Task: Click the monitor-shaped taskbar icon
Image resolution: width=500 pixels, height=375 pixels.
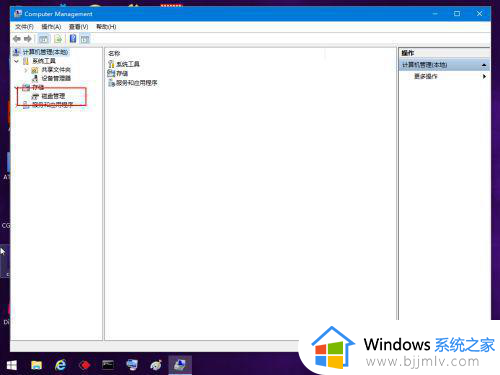Action: click(x=132, y=365)
